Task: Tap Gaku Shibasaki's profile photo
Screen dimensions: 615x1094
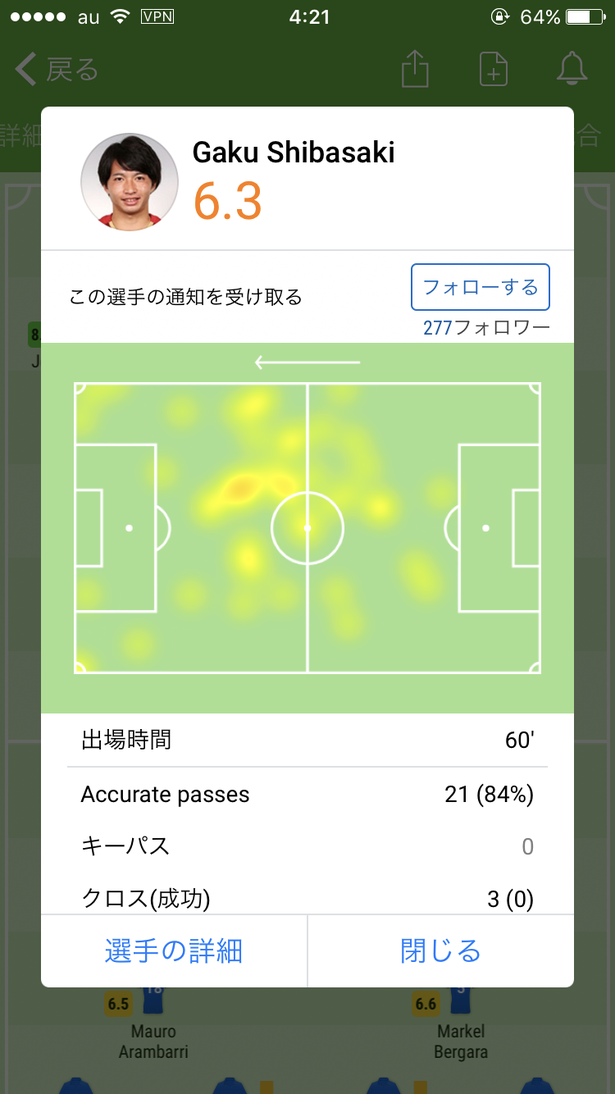Action: (130, 181)
